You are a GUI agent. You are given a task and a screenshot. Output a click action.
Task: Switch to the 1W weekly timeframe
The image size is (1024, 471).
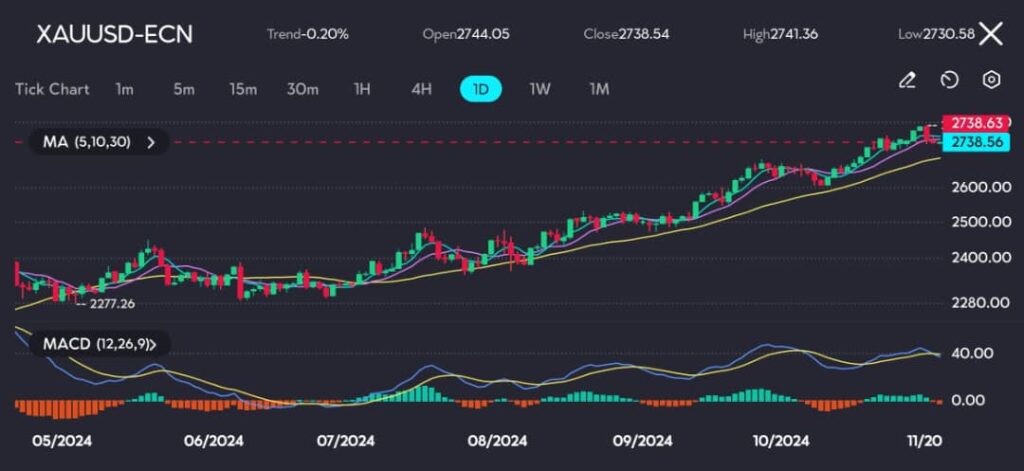tap(540, 89)
